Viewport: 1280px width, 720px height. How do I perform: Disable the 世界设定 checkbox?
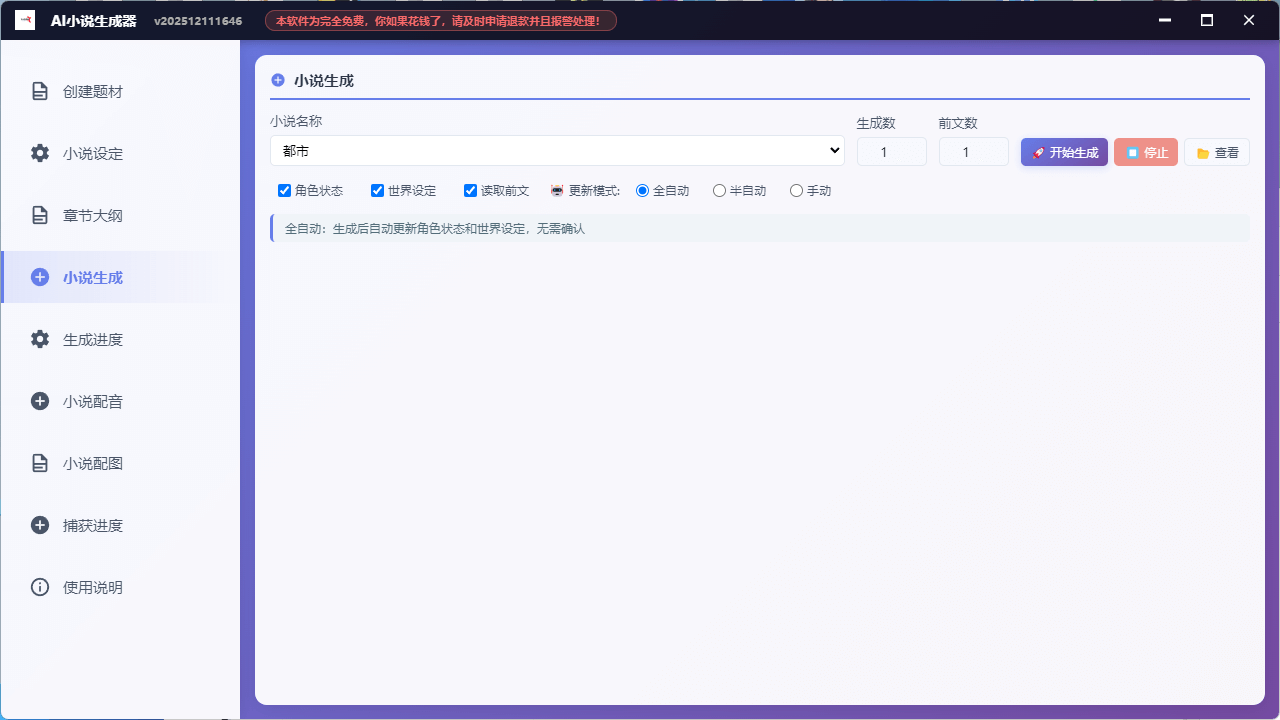pyautogui.click(x=377, y=190)
